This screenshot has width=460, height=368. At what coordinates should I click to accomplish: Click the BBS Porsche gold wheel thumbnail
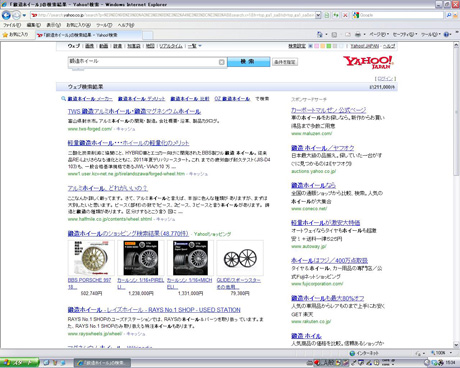point(91,258)
